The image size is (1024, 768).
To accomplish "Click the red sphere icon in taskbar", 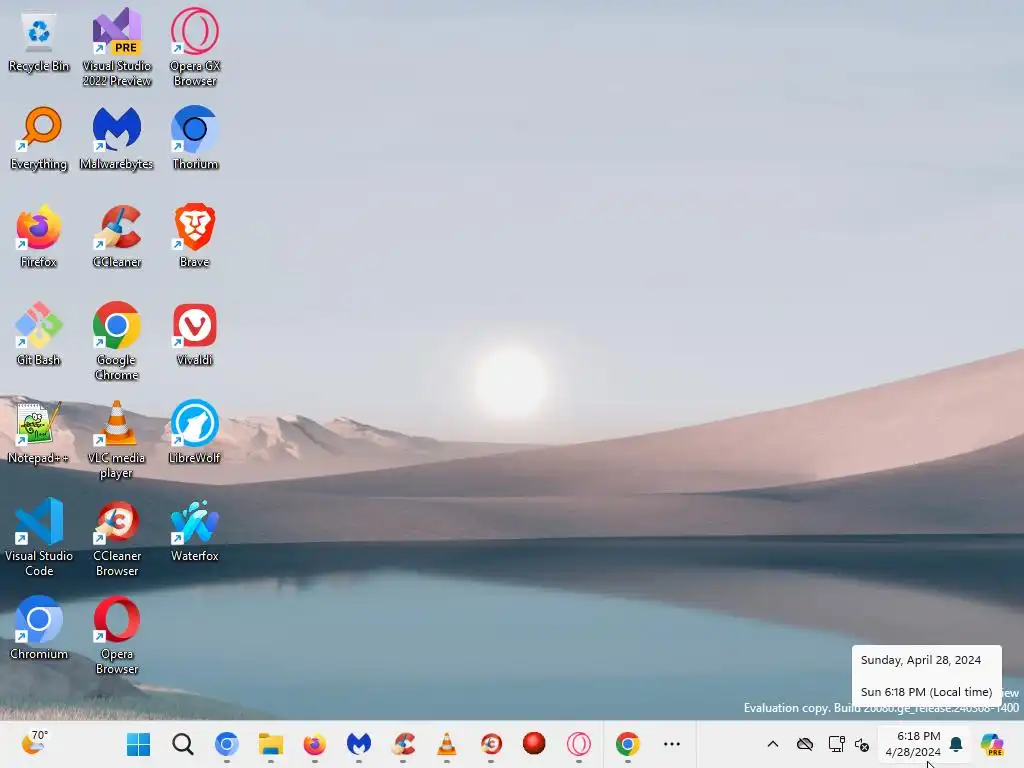I will [534, 744].
